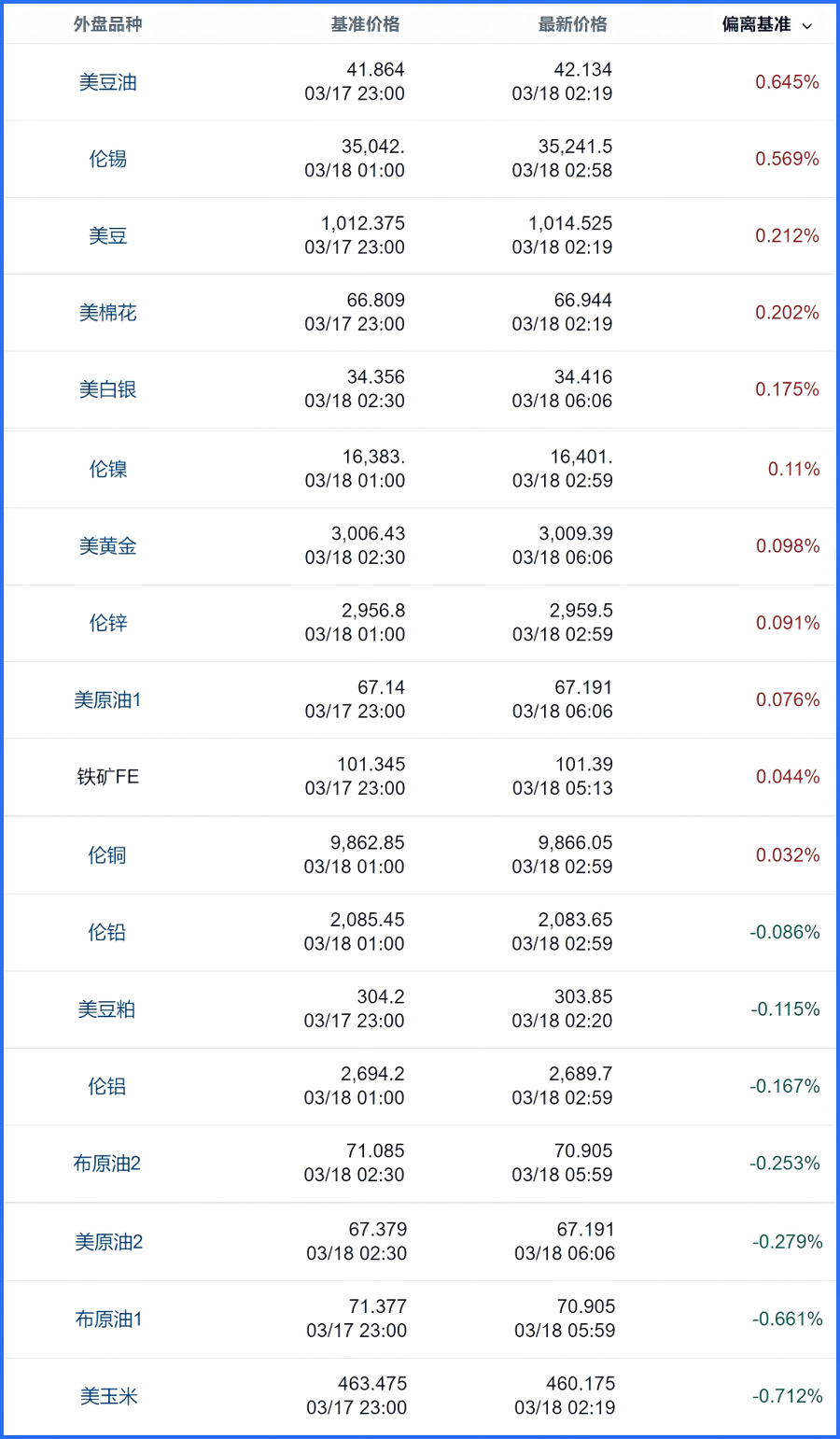Image resolution: width=840 pixels, height=1439 pixels.
Task: Click the 美玉米 link
Action: click(x=109, y=1396)
